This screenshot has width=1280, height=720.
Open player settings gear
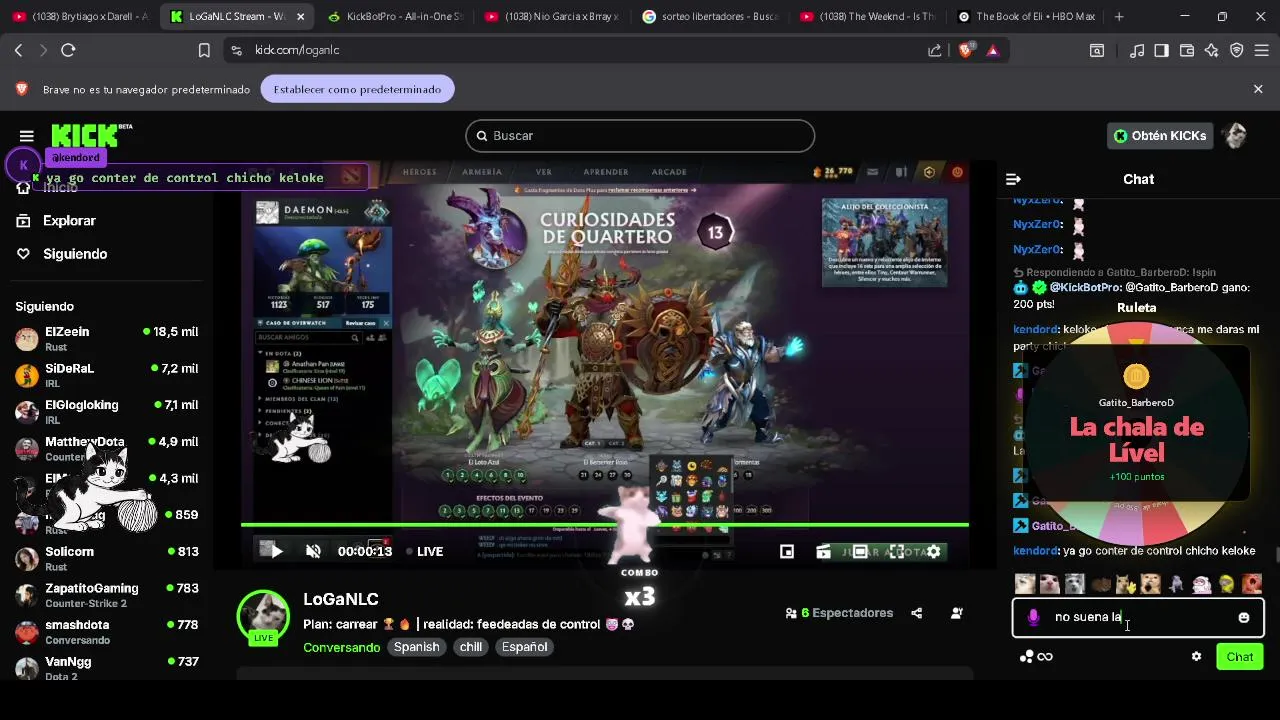(x=934, y=551)
